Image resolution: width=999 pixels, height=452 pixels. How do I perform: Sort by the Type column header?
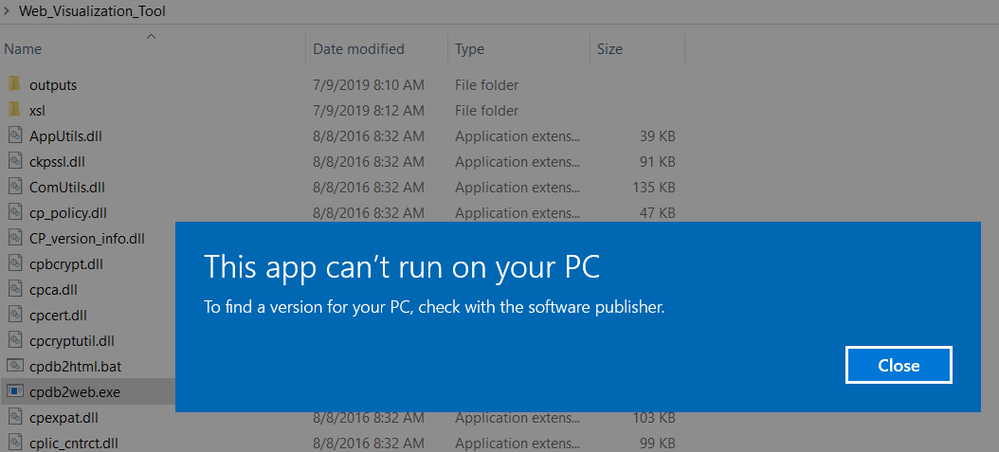[x=469, y=49]
